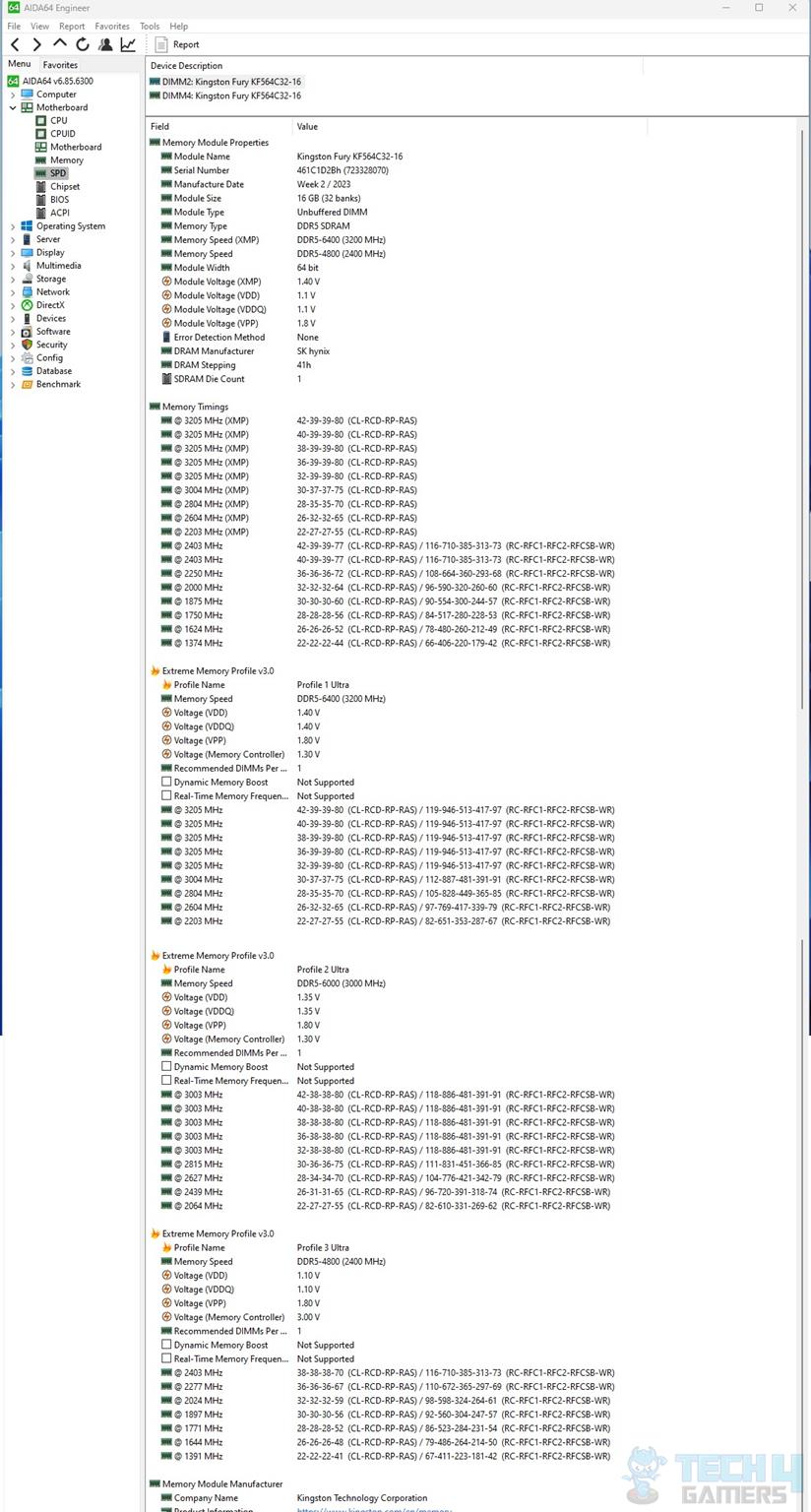Select the Memory tree item
Image resolution: width=811 pixels, height=1512 pixels.
click(67, 160)
